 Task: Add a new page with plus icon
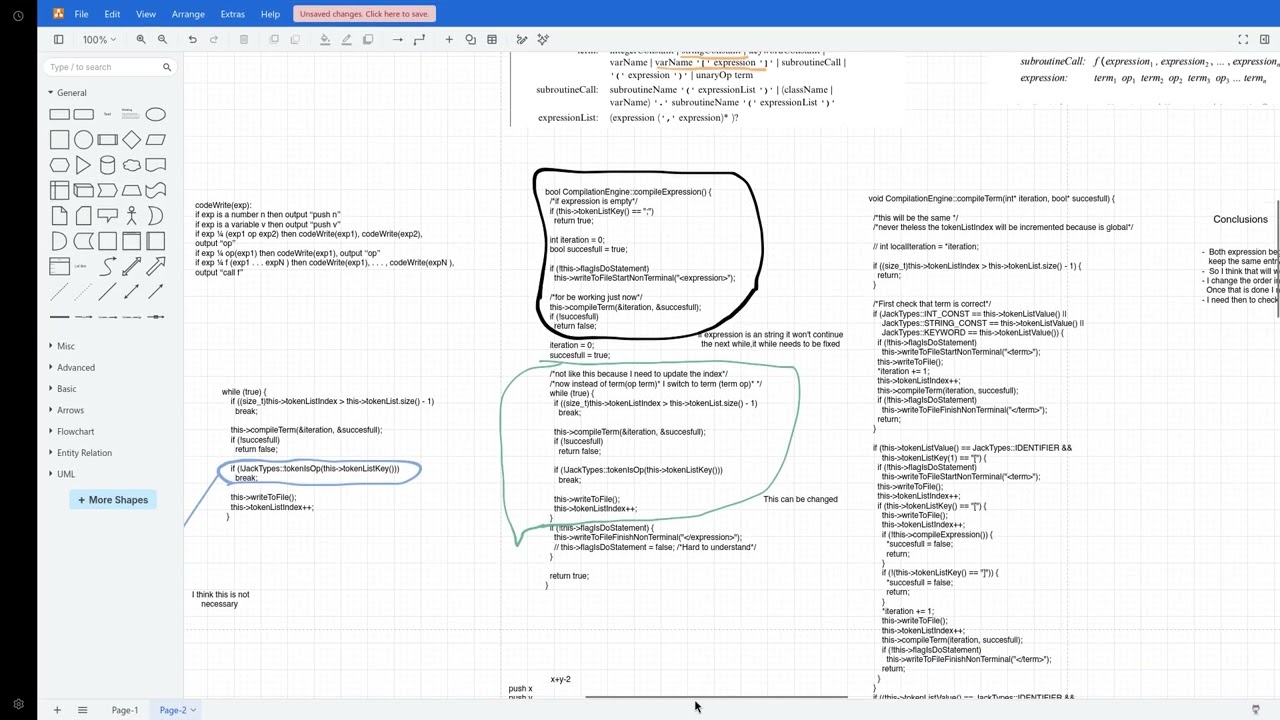(57, 710)
